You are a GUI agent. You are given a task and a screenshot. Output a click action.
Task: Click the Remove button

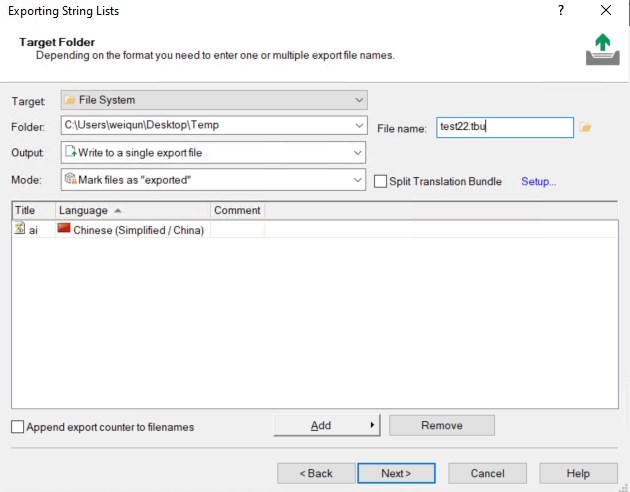441,425
